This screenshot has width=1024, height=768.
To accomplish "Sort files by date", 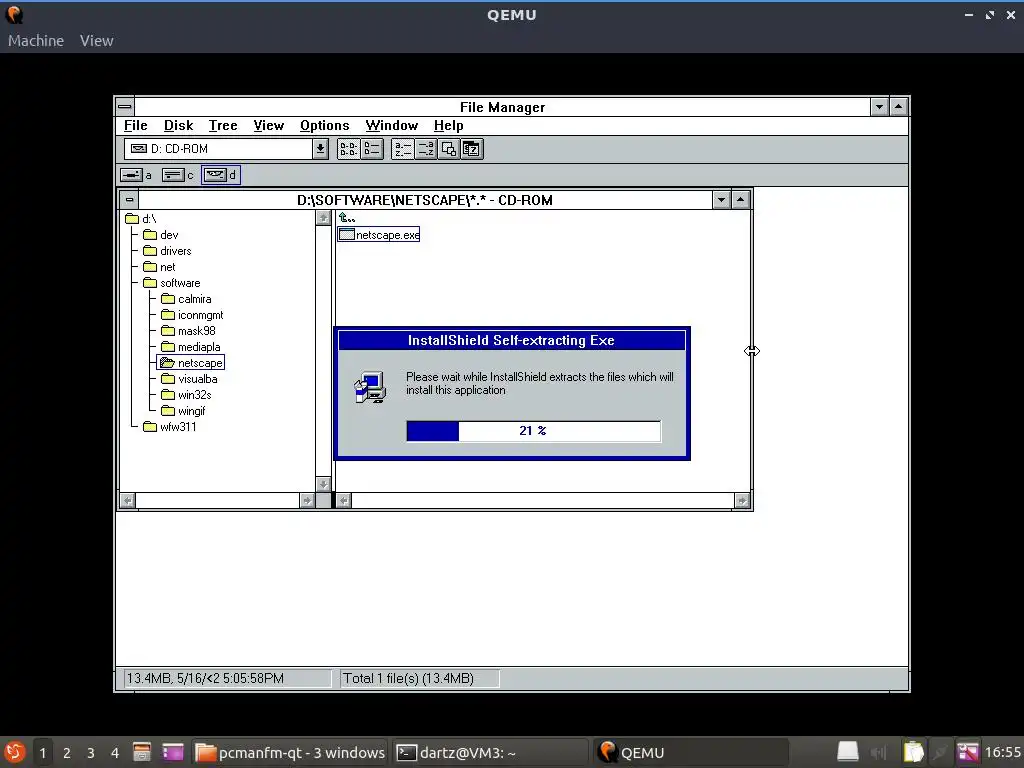I will tap(472, 149).
